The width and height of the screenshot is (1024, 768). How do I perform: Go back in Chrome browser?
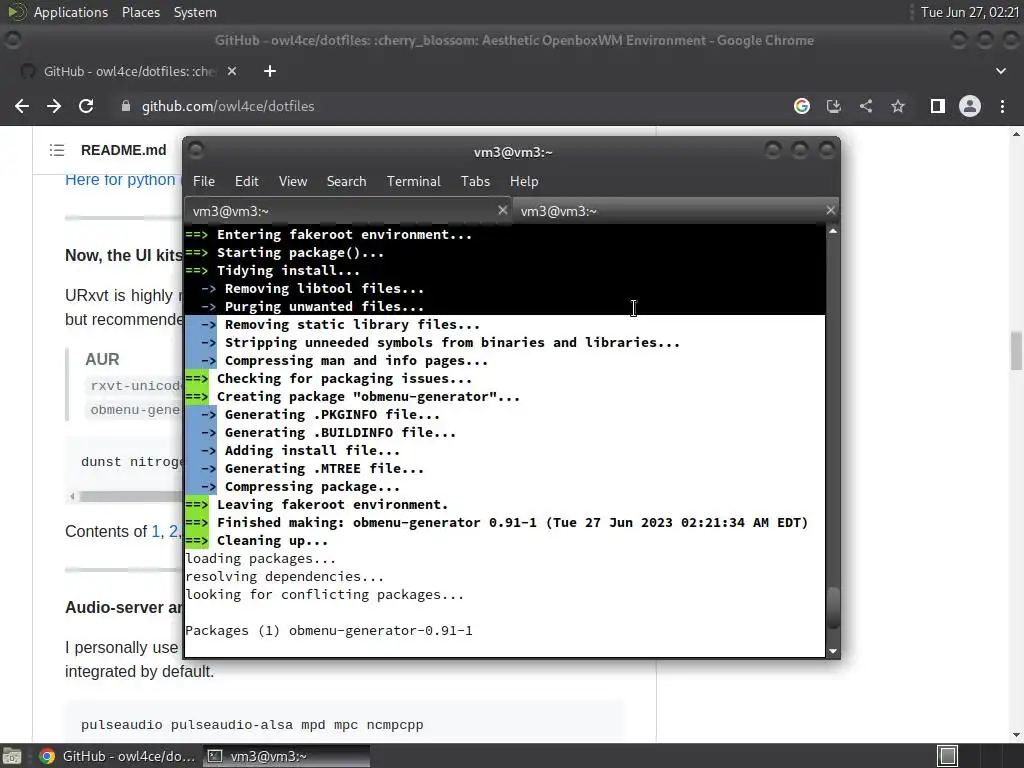[x=22, y=106]
